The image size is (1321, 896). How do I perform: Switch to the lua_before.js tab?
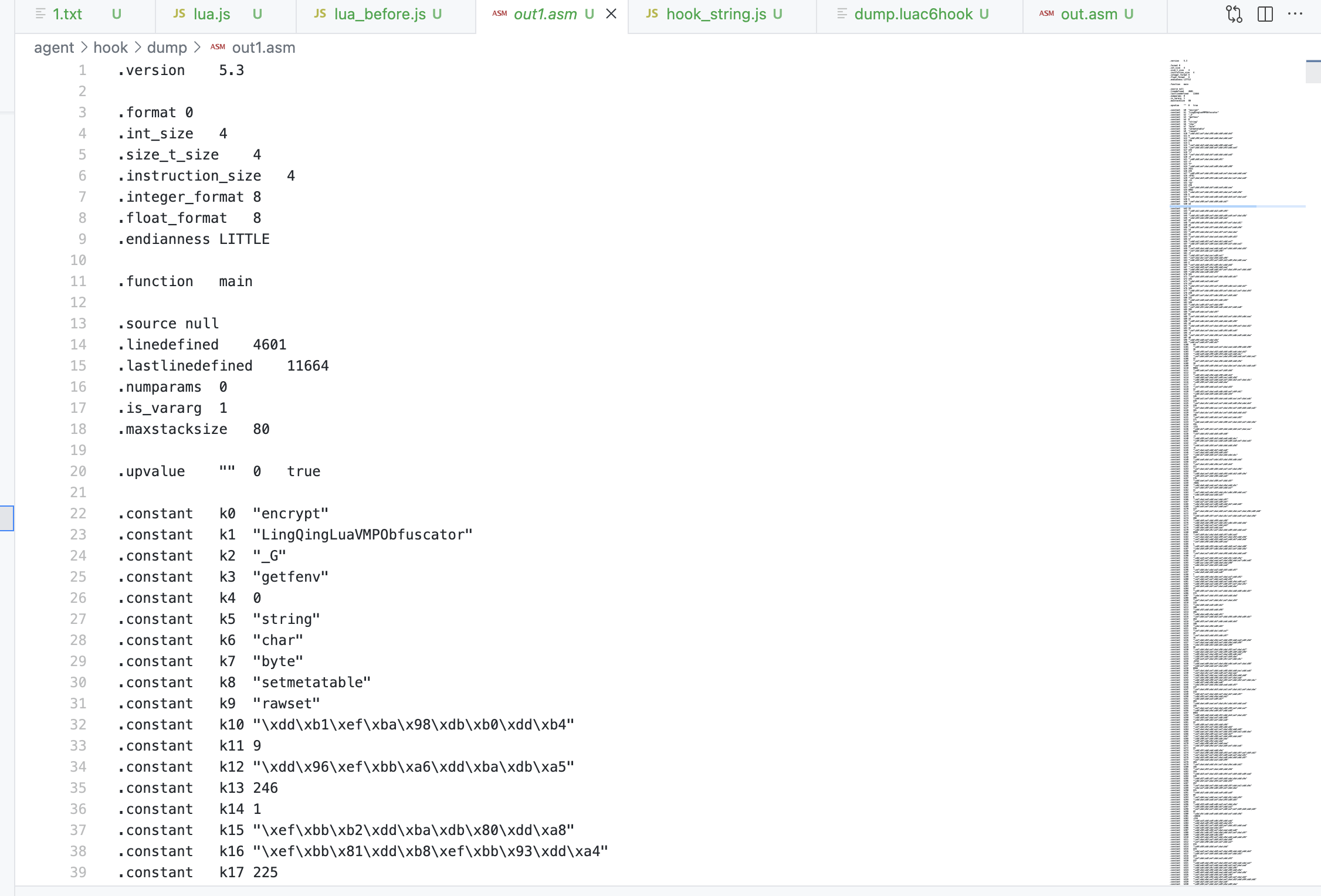[x=380, y=14]
